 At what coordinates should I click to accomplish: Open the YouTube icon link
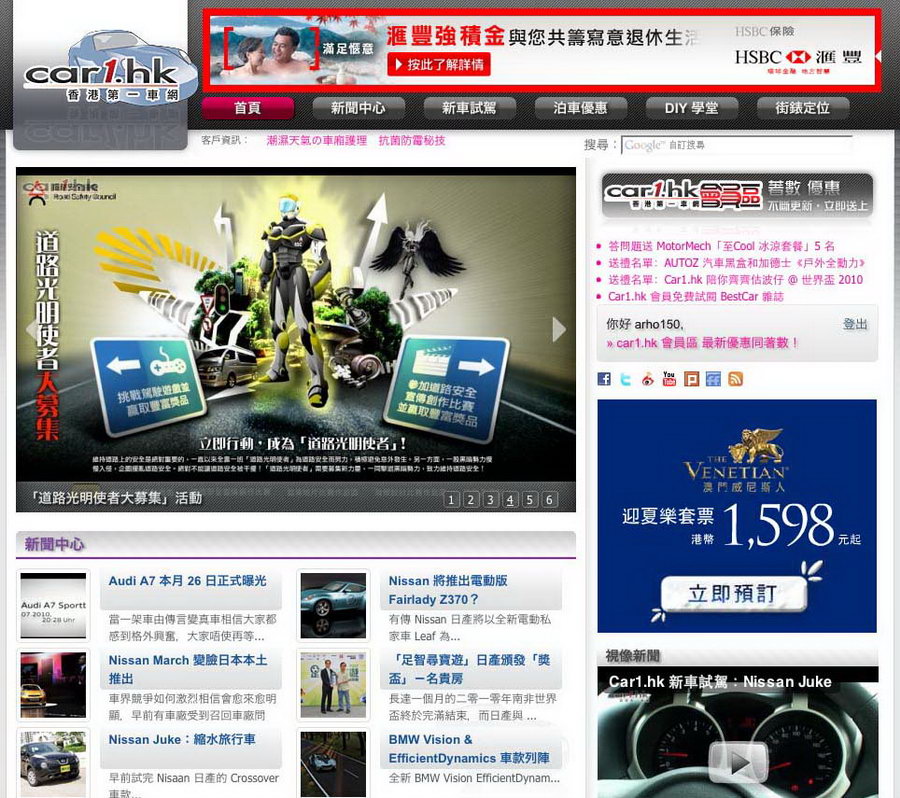tap(669, 378)
